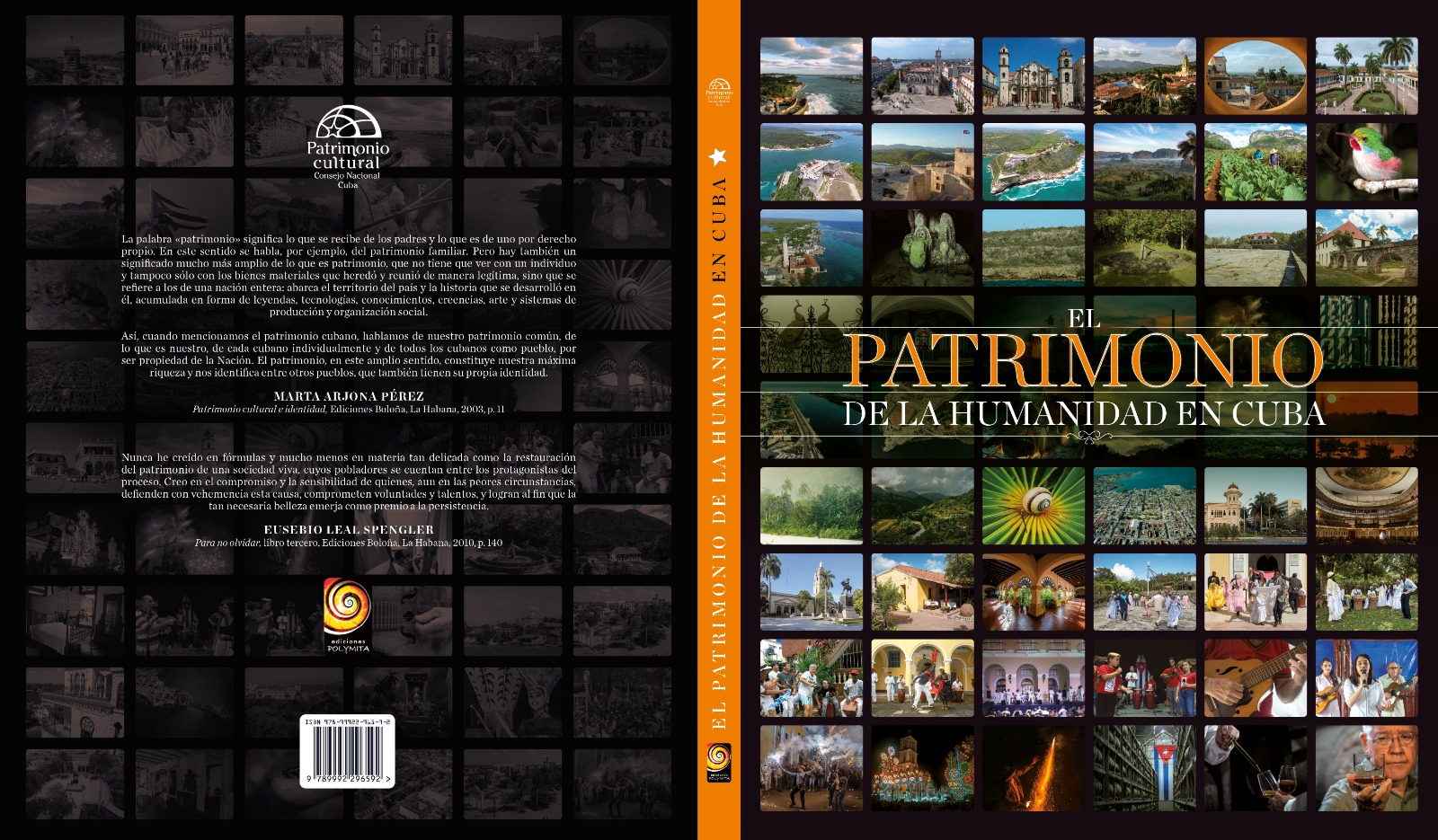Click the DE LA HUMANIDAD EN CUBA subtitle
This screenshot has height=840, width=1438.
click(1083, 414)
